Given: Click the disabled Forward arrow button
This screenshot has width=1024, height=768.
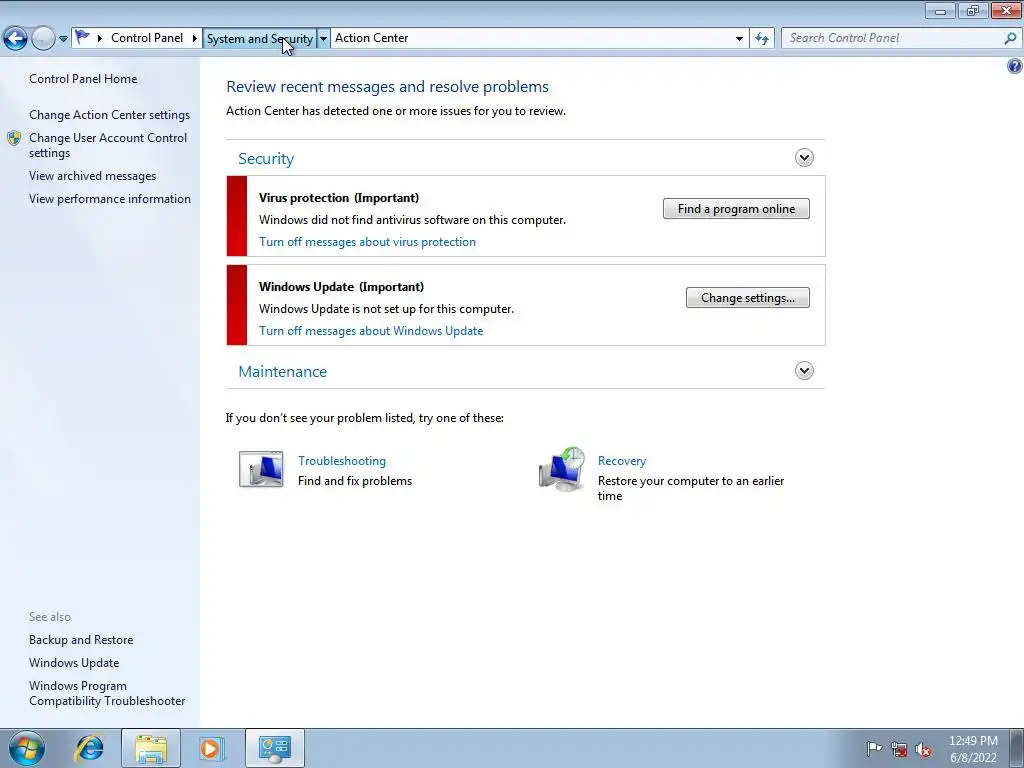Looking at the screenshot, I should pyautogui.click(x=43, y=39).
